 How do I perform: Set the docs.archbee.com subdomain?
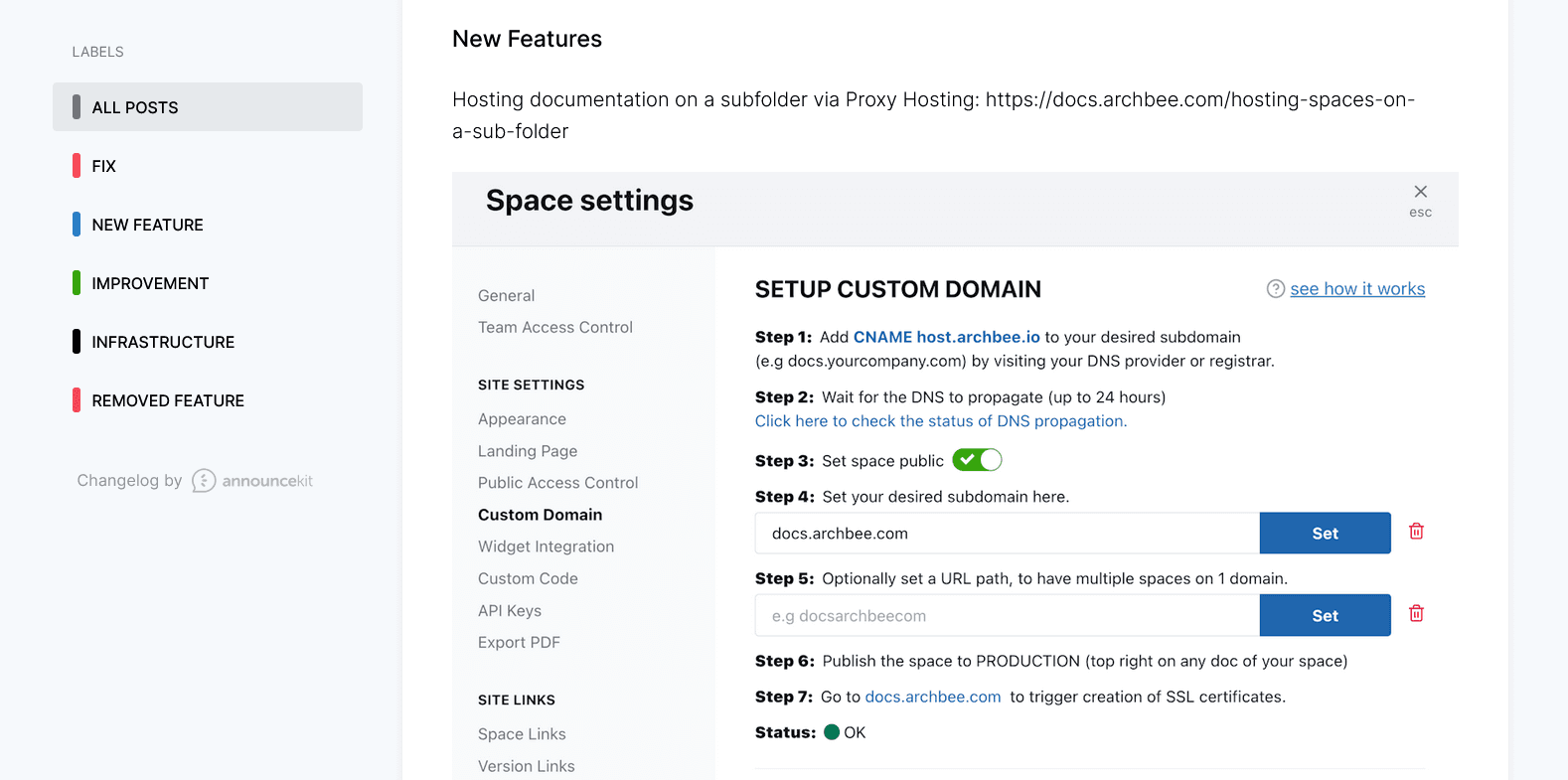coord(1325,534)
